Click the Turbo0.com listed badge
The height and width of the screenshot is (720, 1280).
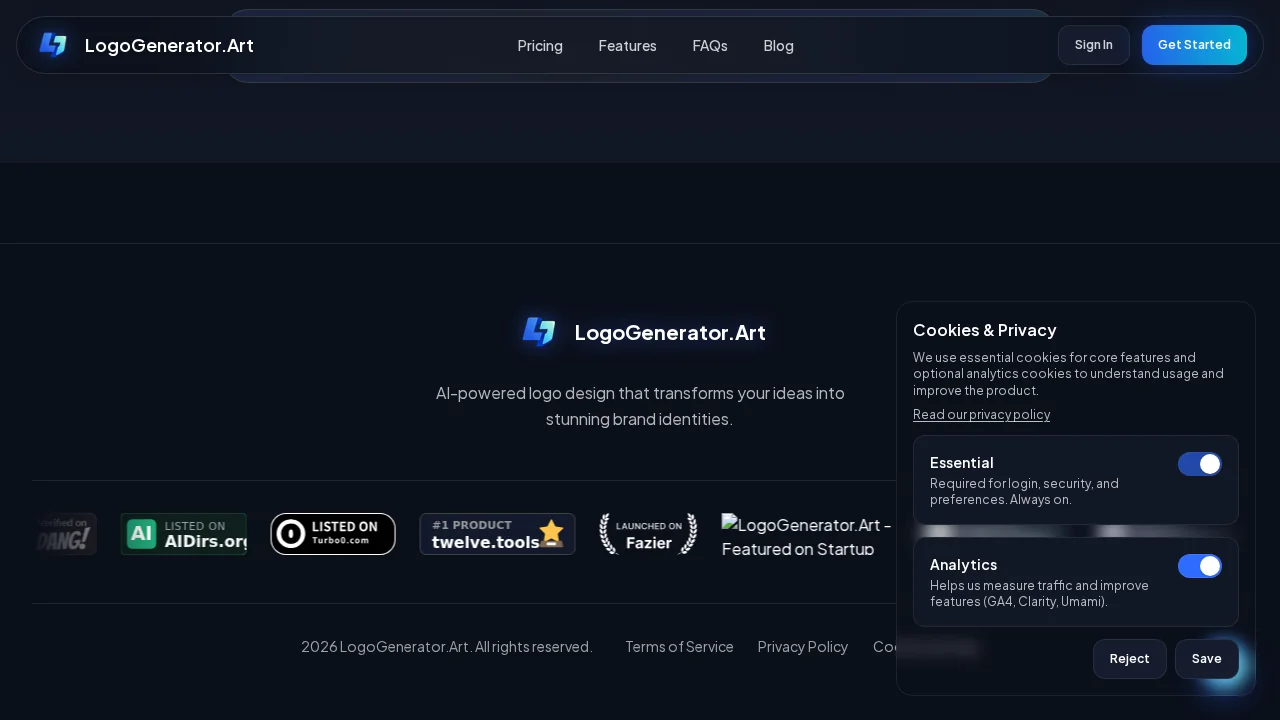tap(333, 534)
